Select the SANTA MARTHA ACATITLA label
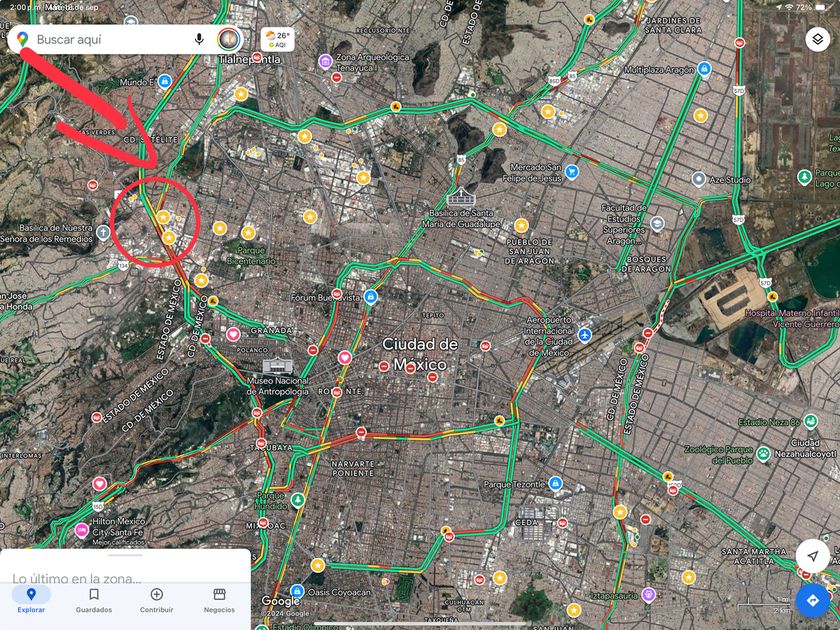This screenshot has width=840, height=630. tap(753, 556)
